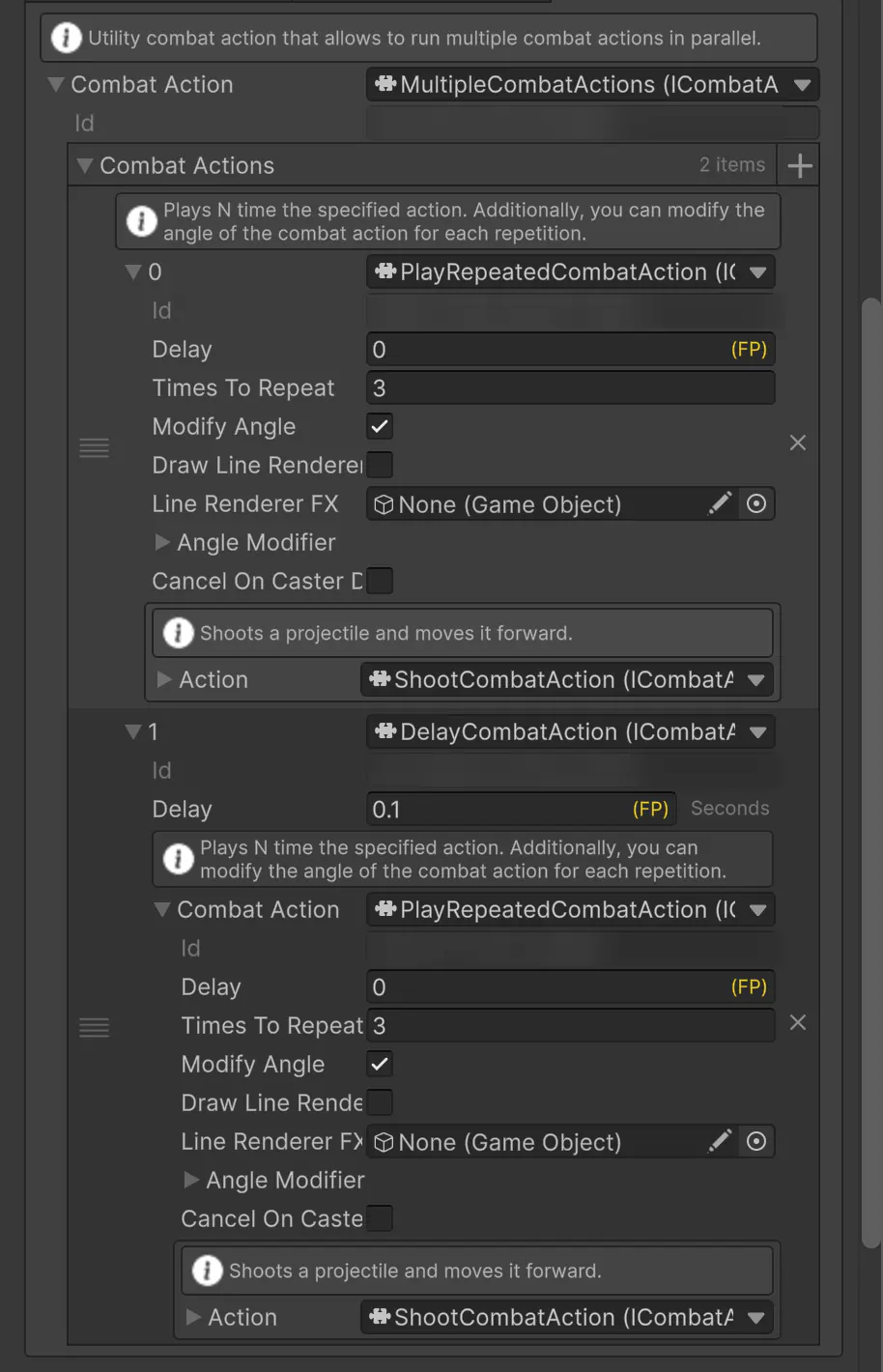Expand second Action foldout under element 1
Viewport: 883px width, 1372px height.
pyautogui.click(x=193, y=1318)
